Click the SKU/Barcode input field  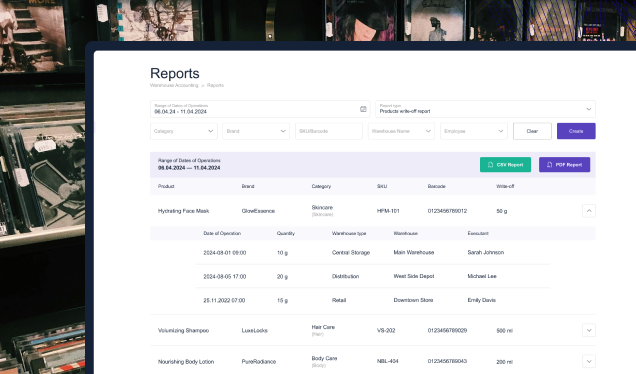coord(329,131)
